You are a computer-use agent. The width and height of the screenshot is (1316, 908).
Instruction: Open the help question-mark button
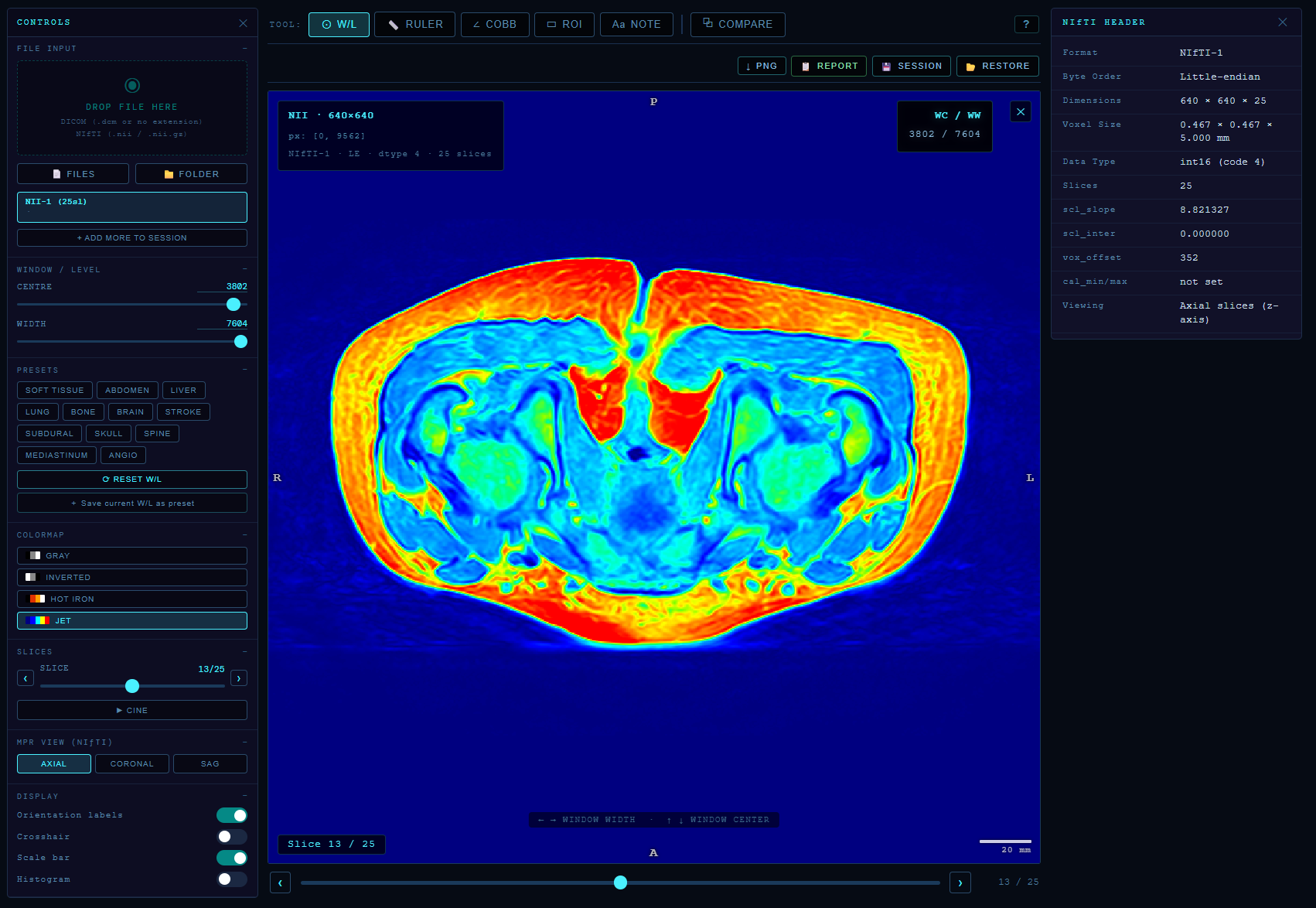tap(1026, 25)
